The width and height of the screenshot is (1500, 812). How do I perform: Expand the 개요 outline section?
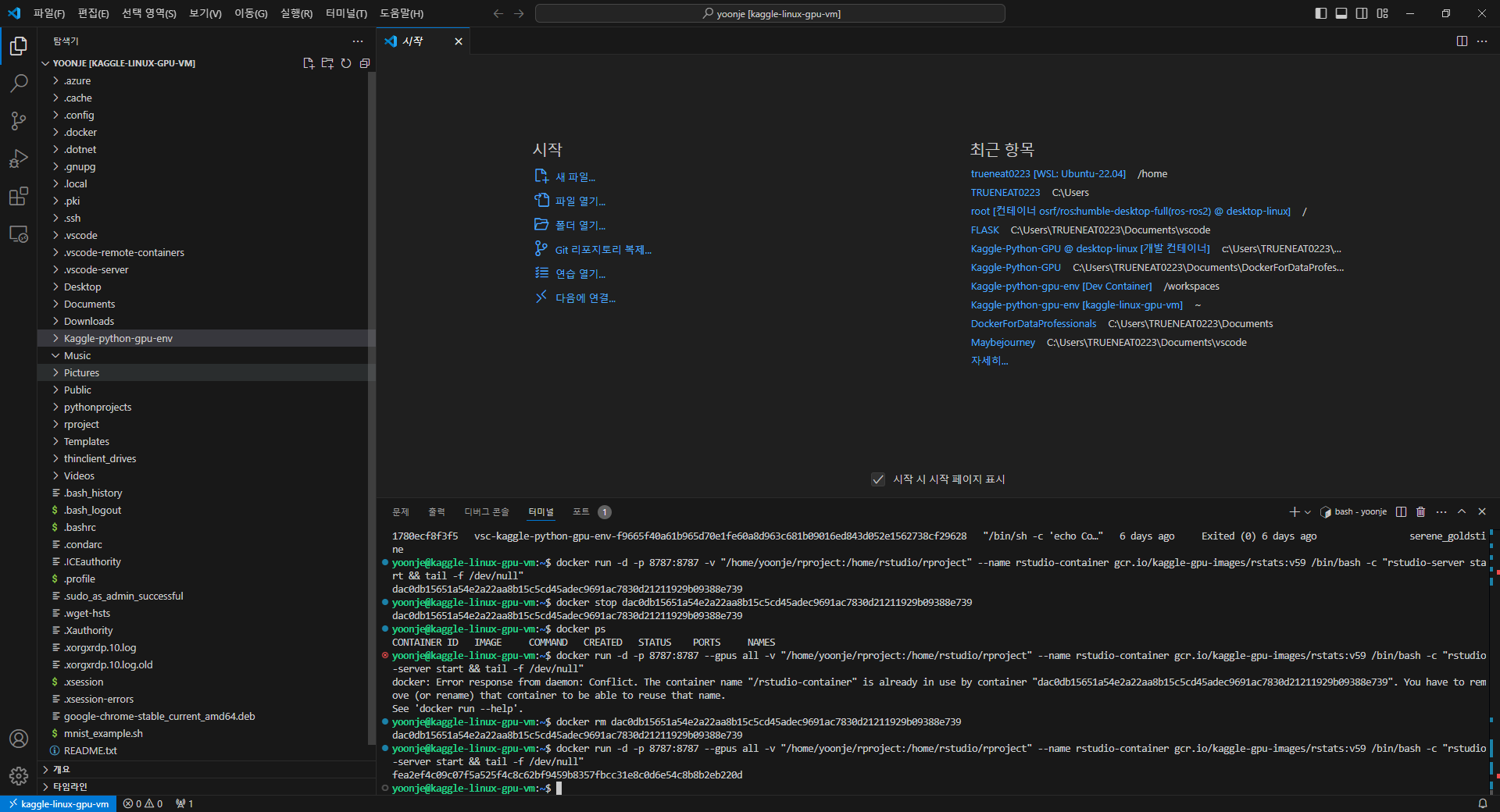tap(207, 770)
